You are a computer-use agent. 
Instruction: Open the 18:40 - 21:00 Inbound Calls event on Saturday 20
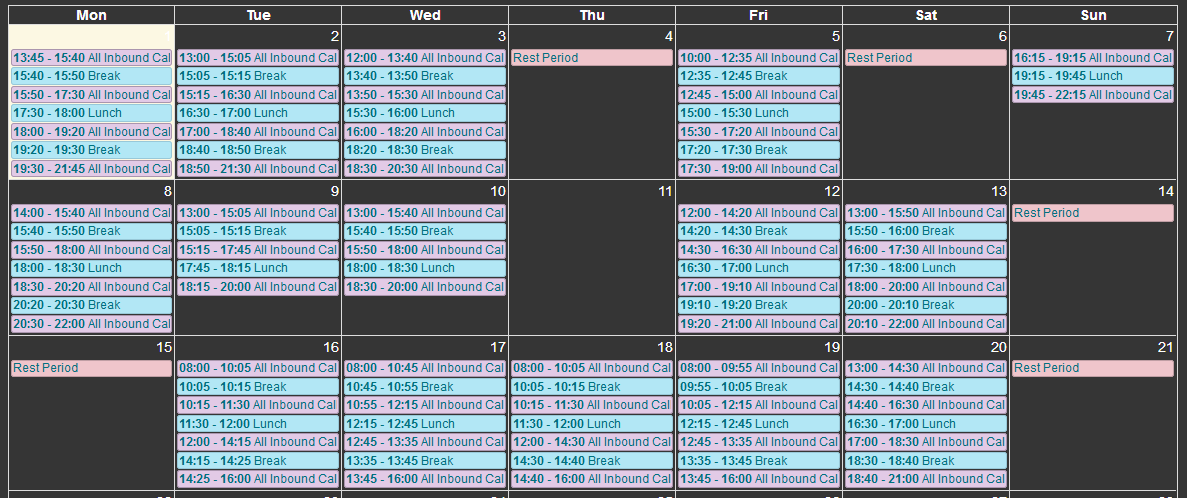point(926,479)
